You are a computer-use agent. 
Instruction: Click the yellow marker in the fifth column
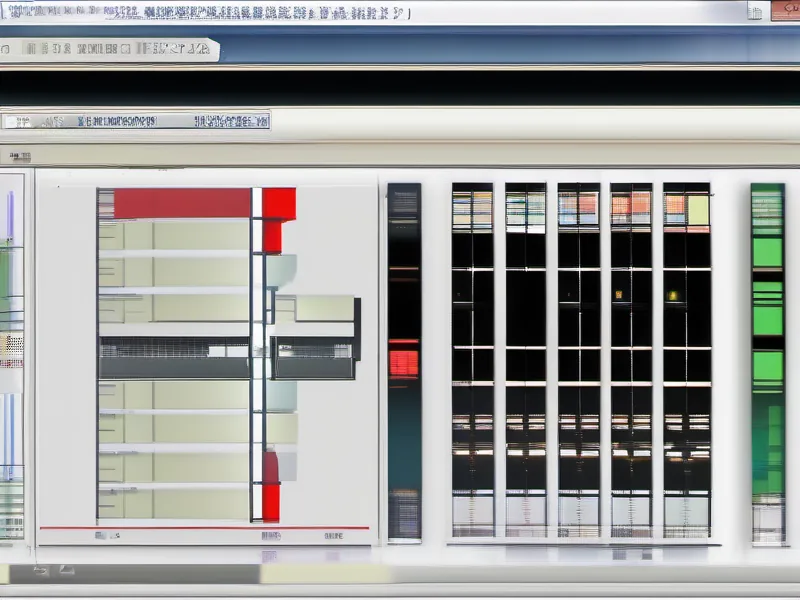tap(673, 296)
